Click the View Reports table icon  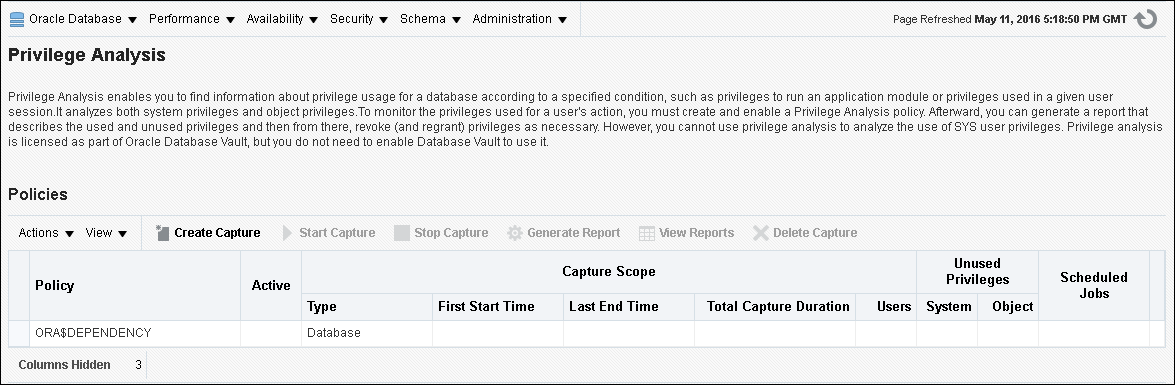[647, 233]
